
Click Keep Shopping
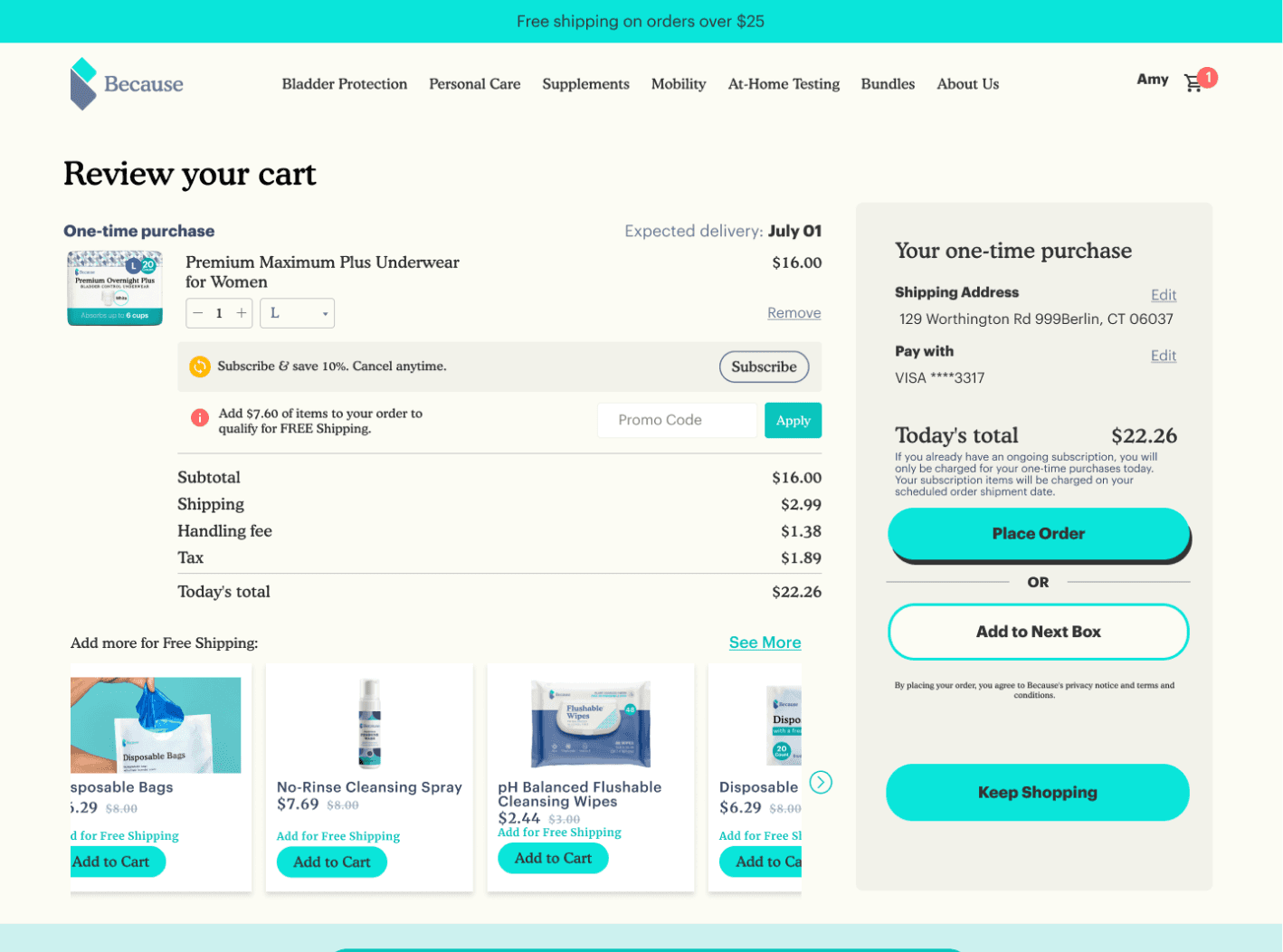pos(1038,793)
